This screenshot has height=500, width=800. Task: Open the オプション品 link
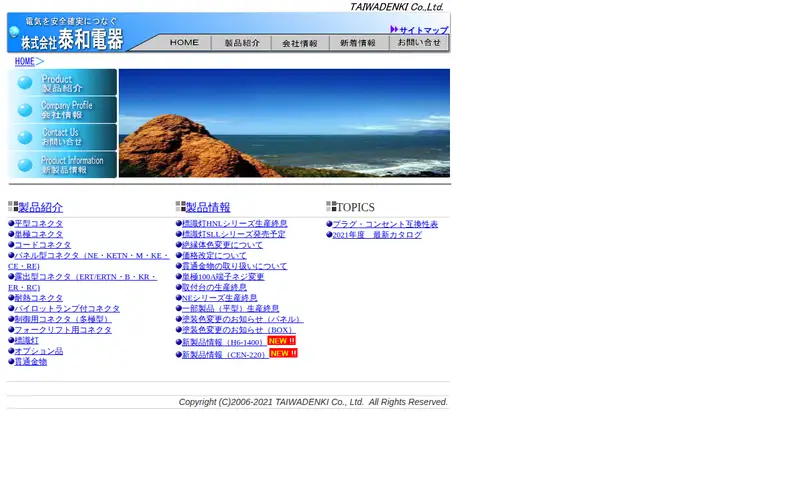(x=38, y=351)
